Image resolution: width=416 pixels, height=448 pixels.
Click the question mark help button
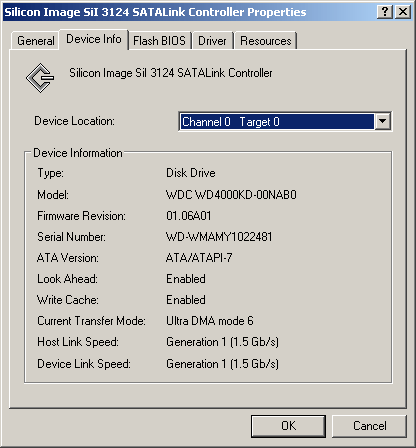pos(385,12)
